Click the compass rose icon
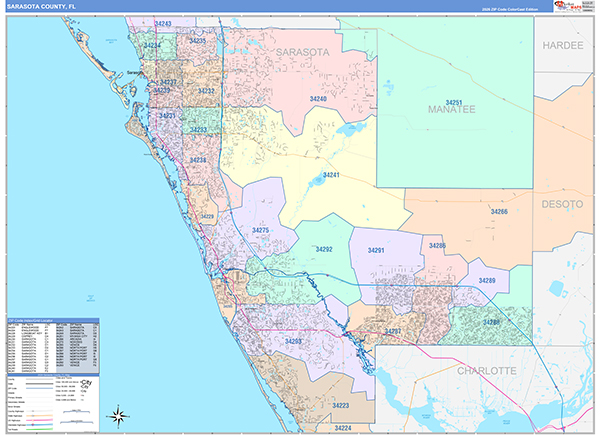600x435 pixels. (x=118, y=415)
